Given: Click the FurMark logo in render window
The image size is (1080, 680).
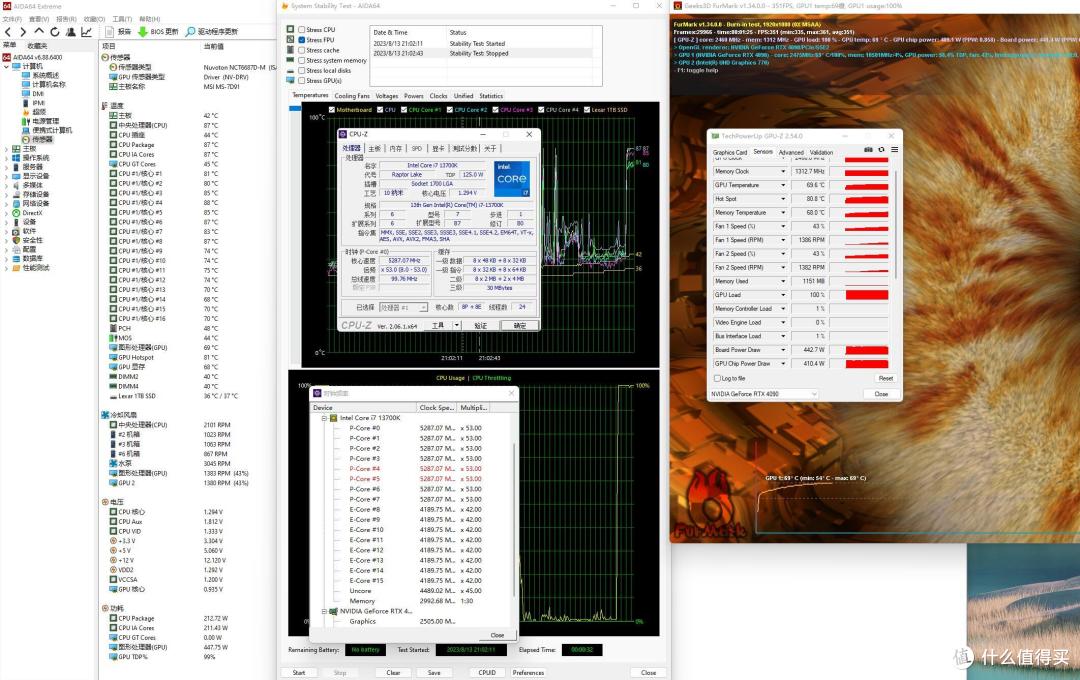Looking at the screenshot, I should tap(708, 503).
